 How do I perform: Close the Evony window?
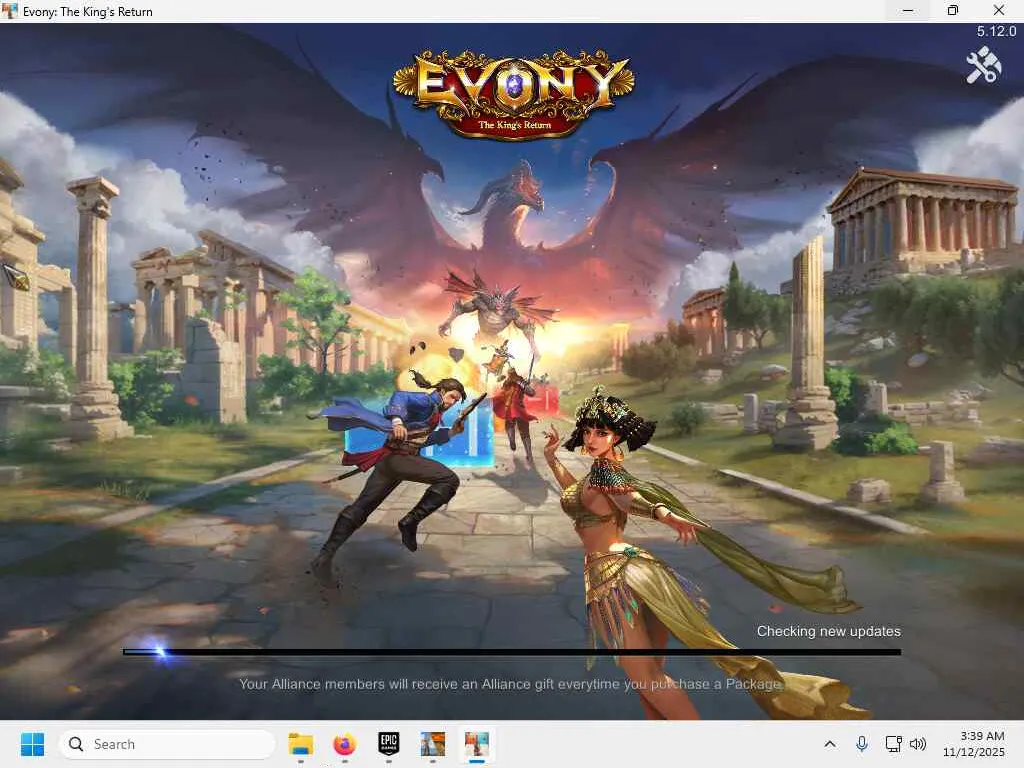point(999,11)
